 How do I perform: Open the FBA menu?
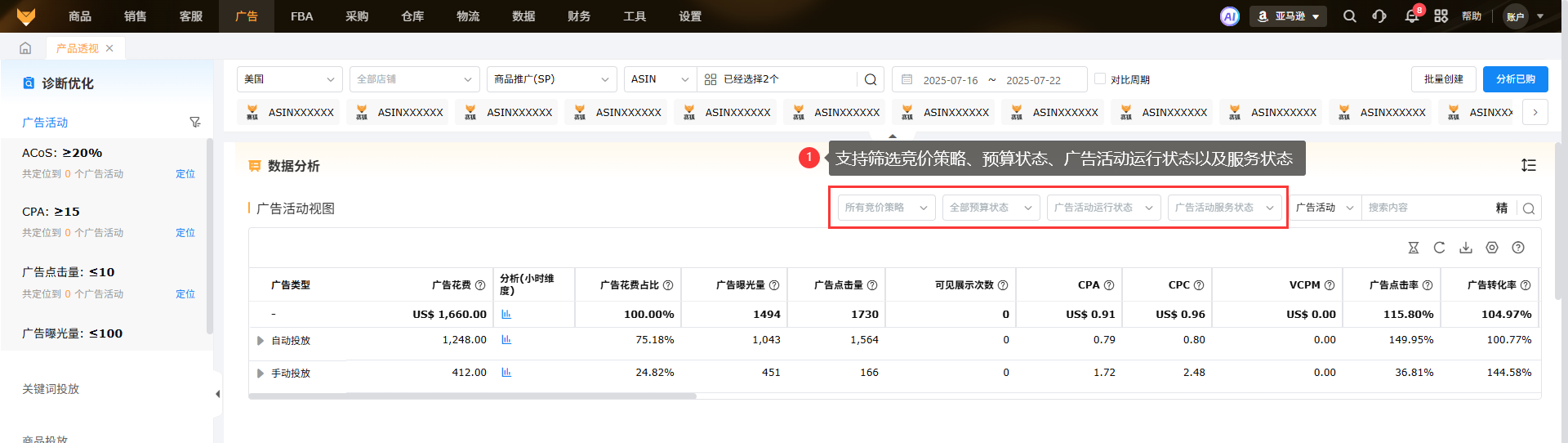point(301,16)
